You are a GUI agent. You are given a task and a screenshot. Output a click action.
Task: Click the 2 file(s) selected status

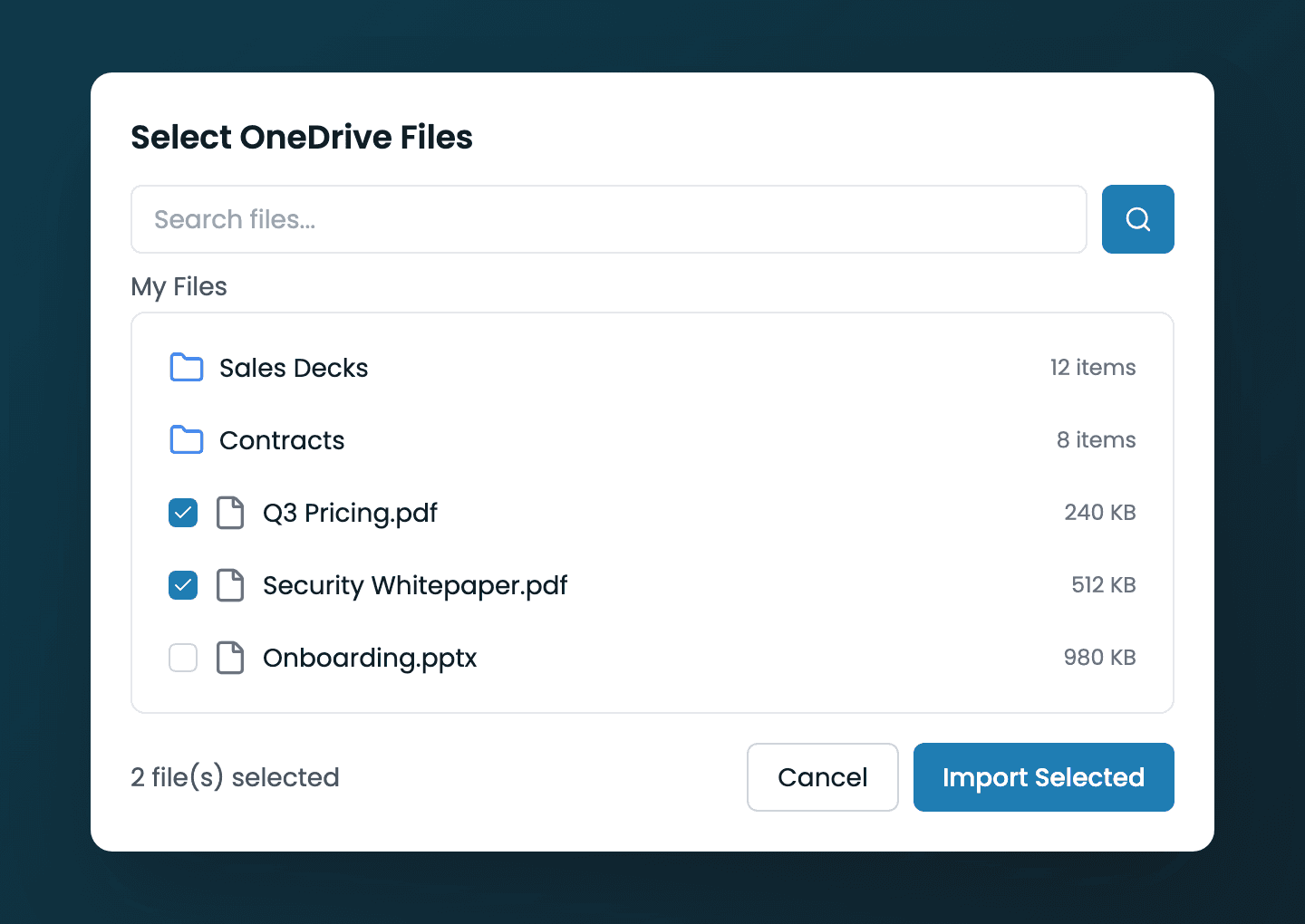[236, 777]
